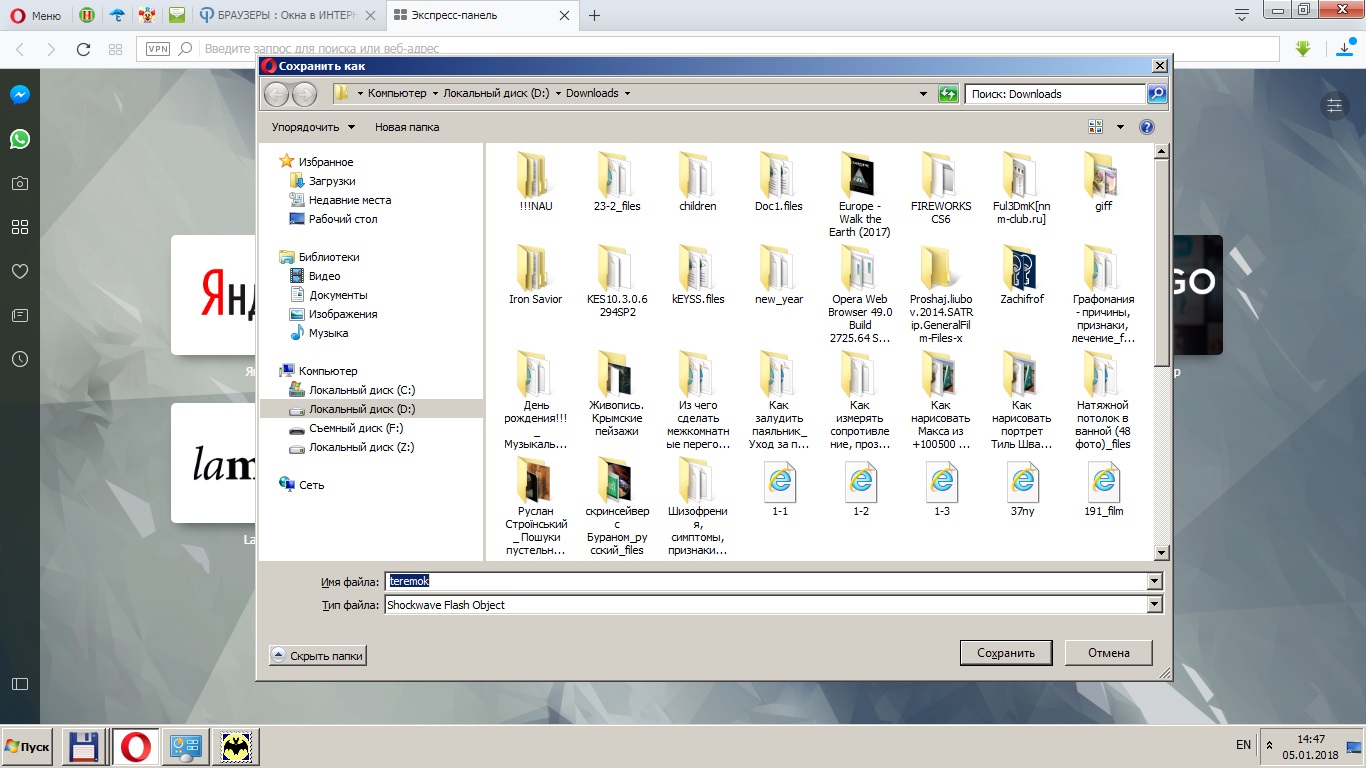
Task: Open Messenger in the Opera sidebar
Action: (x=20, y=95)
